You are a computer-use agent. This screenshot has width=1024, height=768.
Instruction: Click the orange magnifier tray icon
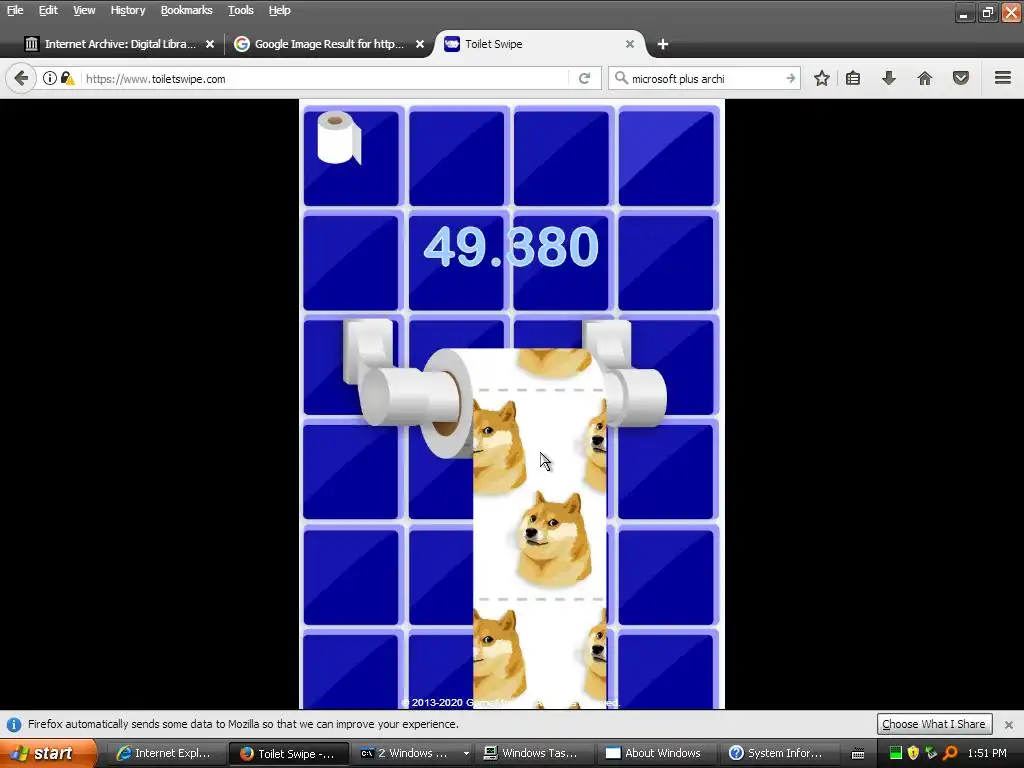pos(950,753)
